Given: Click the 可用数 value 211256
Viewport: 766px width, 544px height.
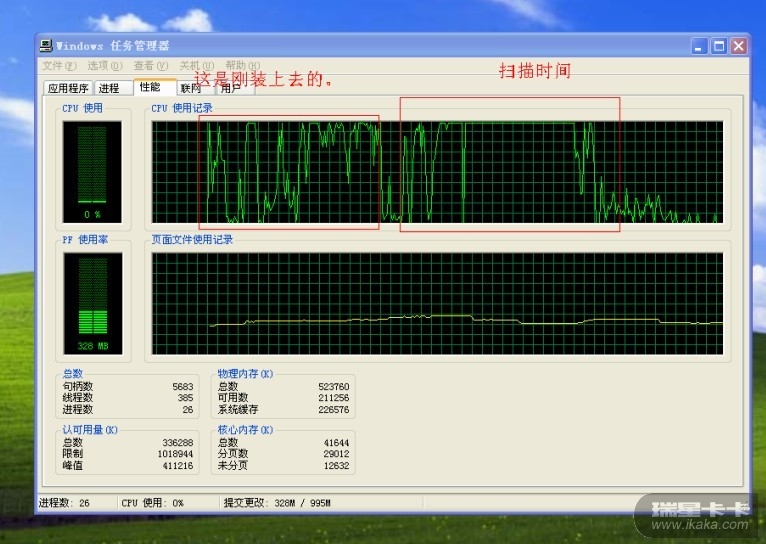Looking at the screenshot, I should [x=334, y=398].
